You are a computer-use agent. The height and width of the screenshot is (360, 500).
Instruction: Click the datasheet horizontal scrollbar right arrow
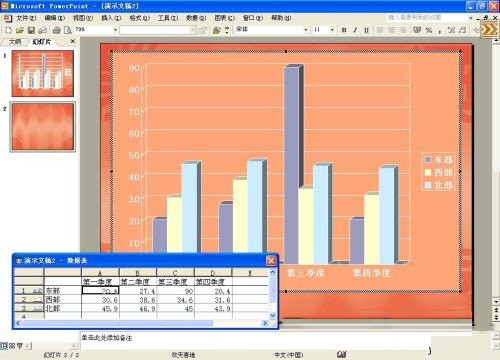(x=265, y=323)
